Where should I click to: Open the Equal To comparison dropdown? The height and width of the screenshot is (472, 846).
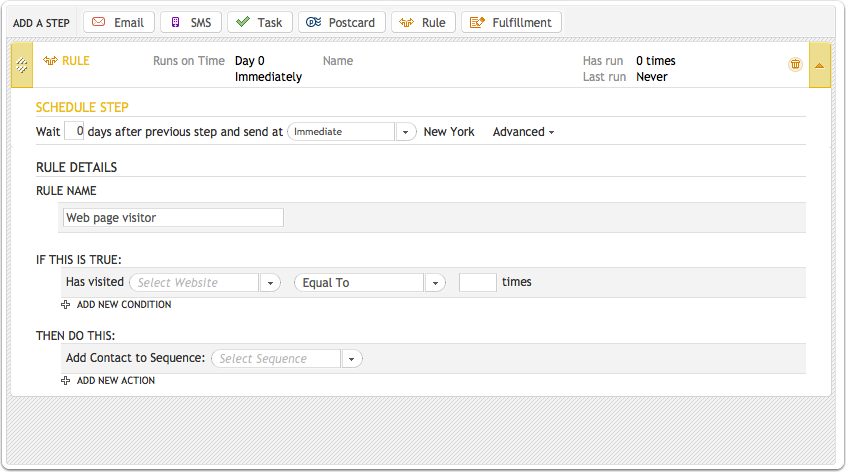(435, 283)
